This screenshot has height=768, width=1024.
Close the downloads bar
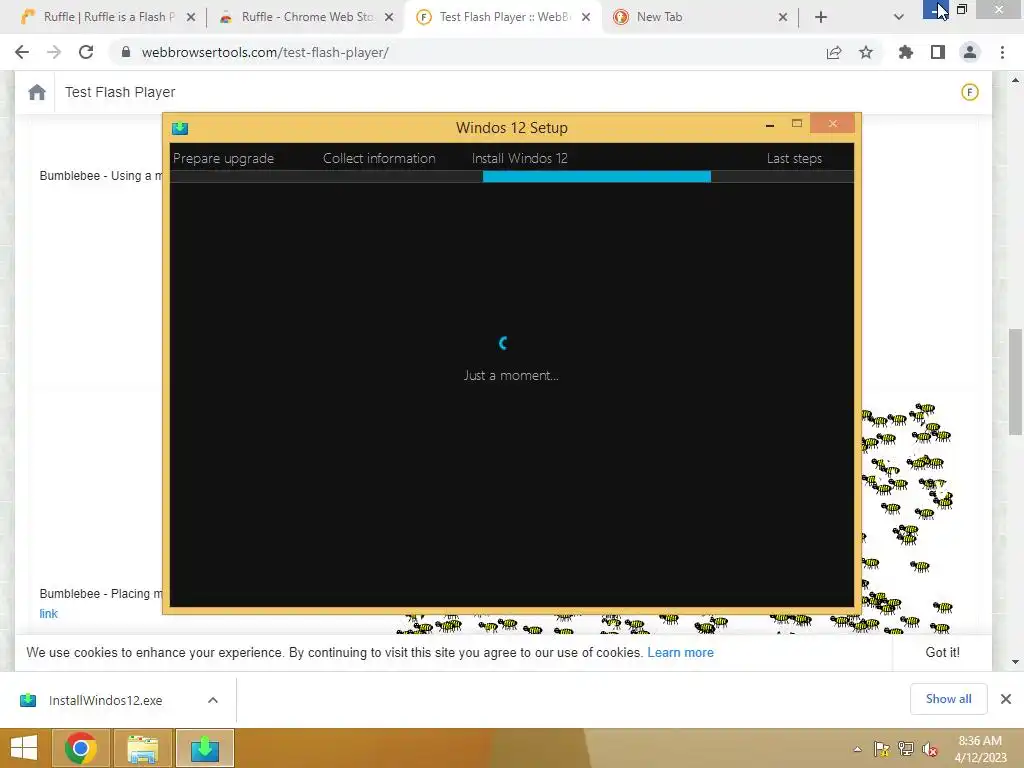pos(1006,699)
